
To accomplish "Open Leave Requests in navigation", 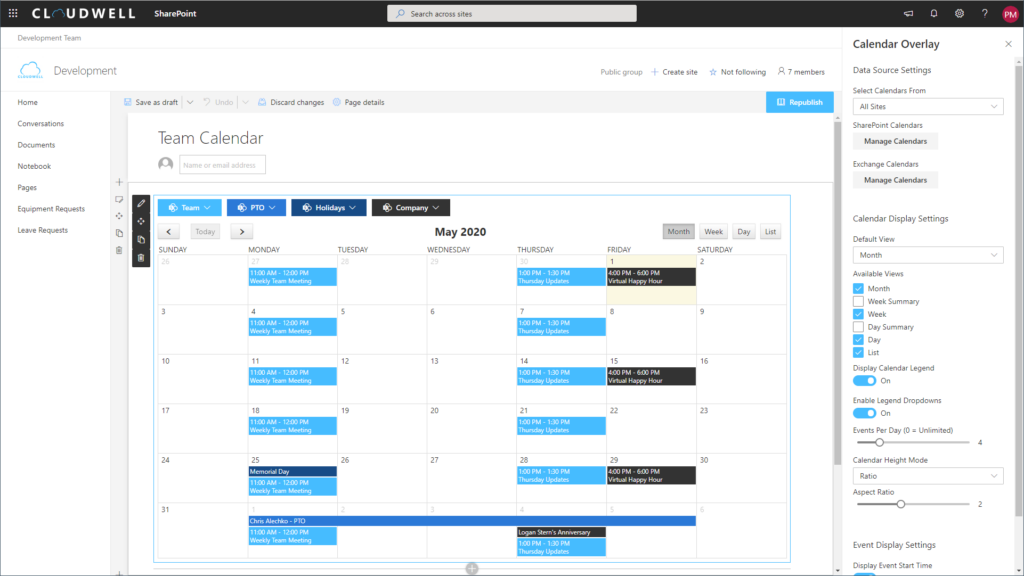I will [42, 230].
